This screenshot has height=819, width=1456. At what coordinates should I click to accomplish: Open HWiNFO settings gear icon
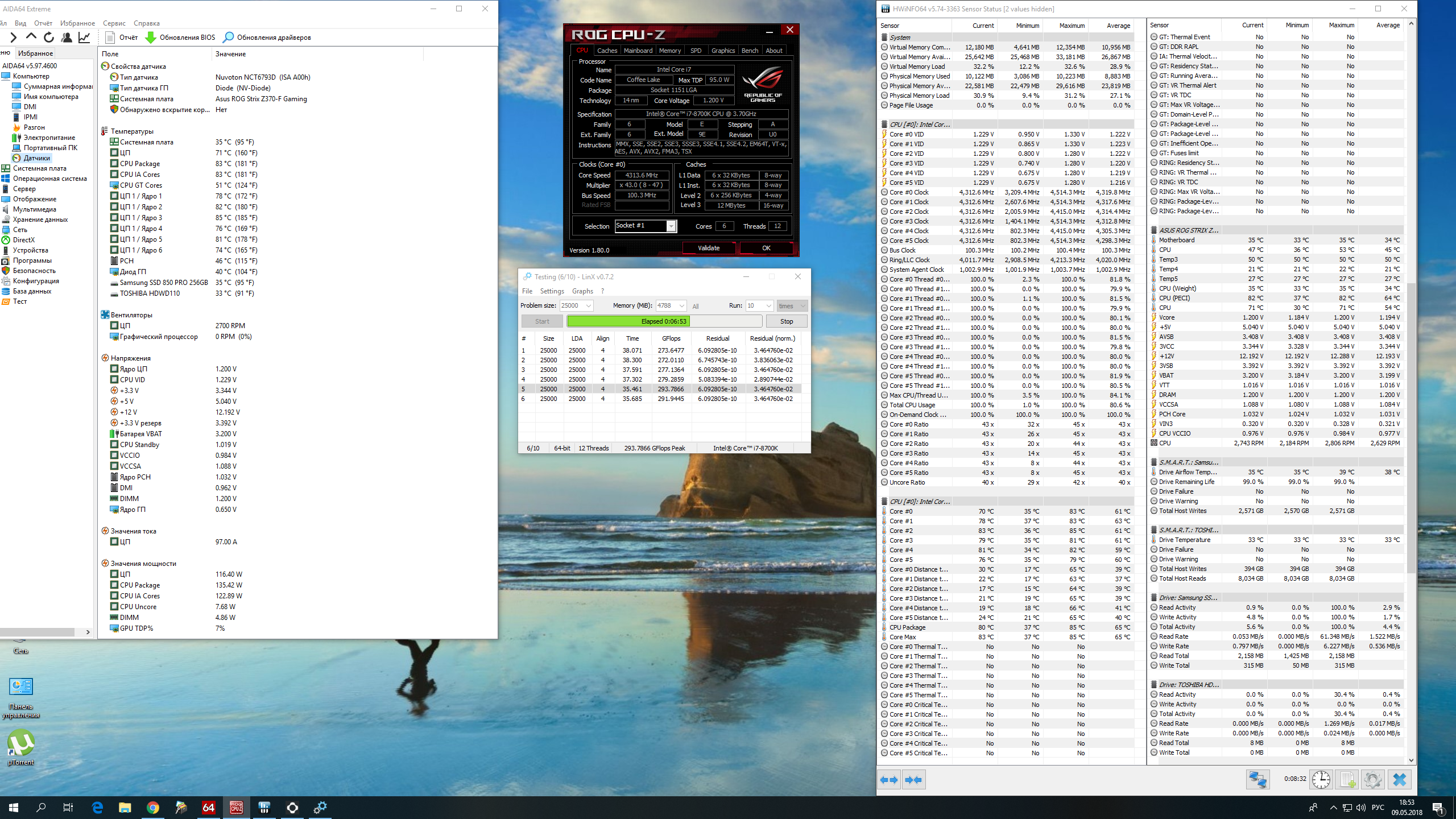[x=1372, y=779]
